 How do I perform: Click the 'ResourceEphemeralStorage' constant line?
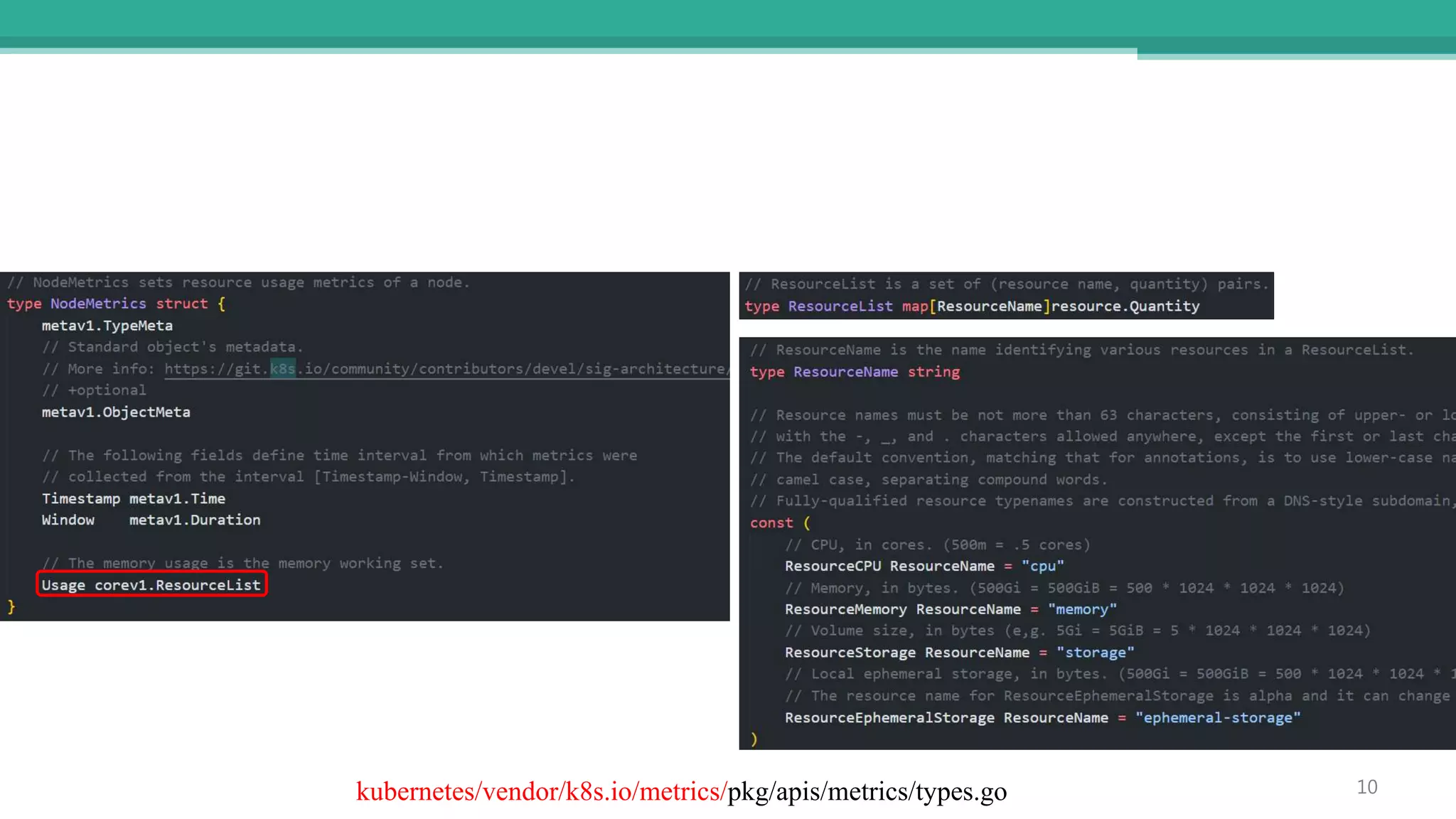(x=1042, y=718)
